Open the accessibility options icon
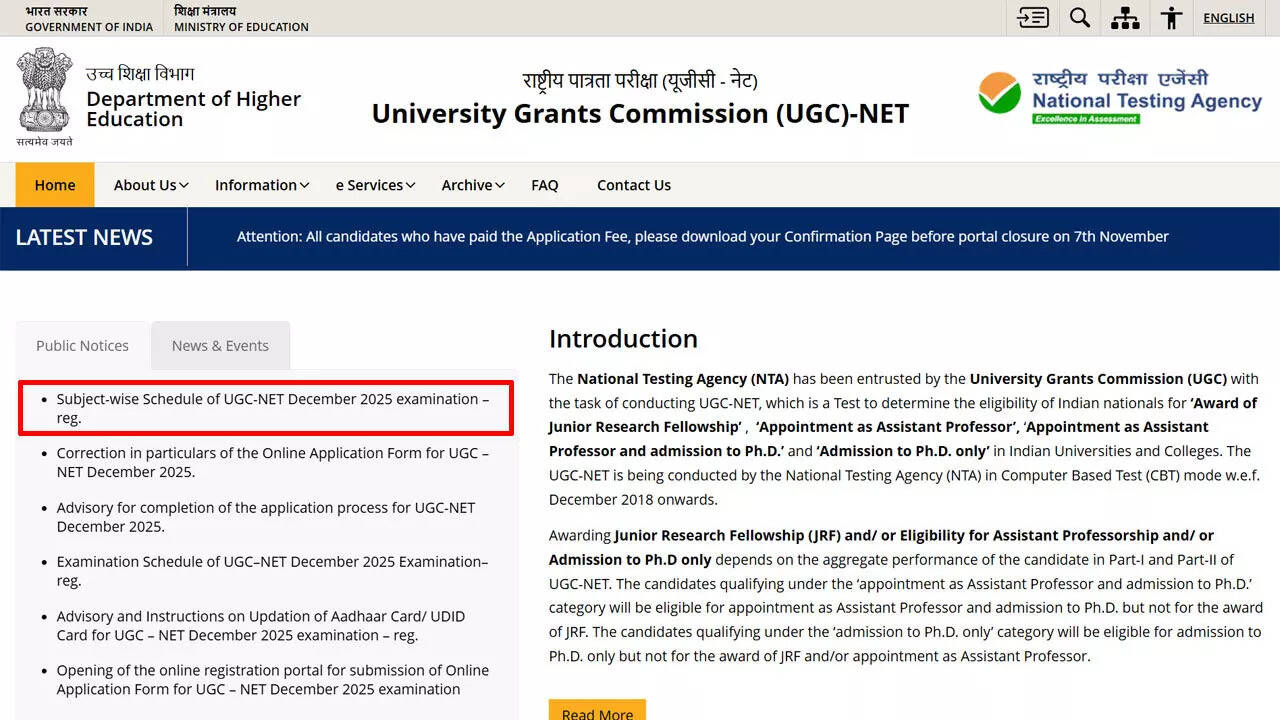Screen dimensions: 1280x720 click(1171, 18)
